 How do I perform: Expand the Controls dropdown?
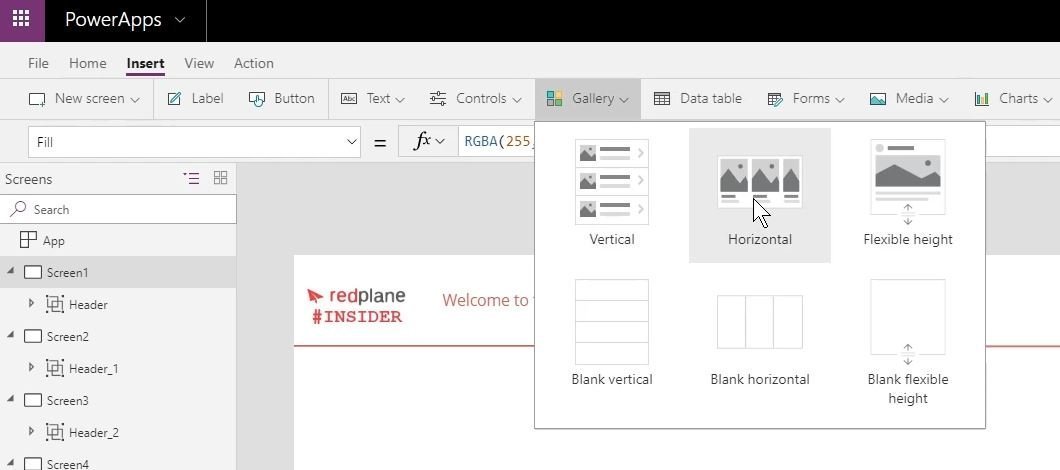[x=476, y=99]
